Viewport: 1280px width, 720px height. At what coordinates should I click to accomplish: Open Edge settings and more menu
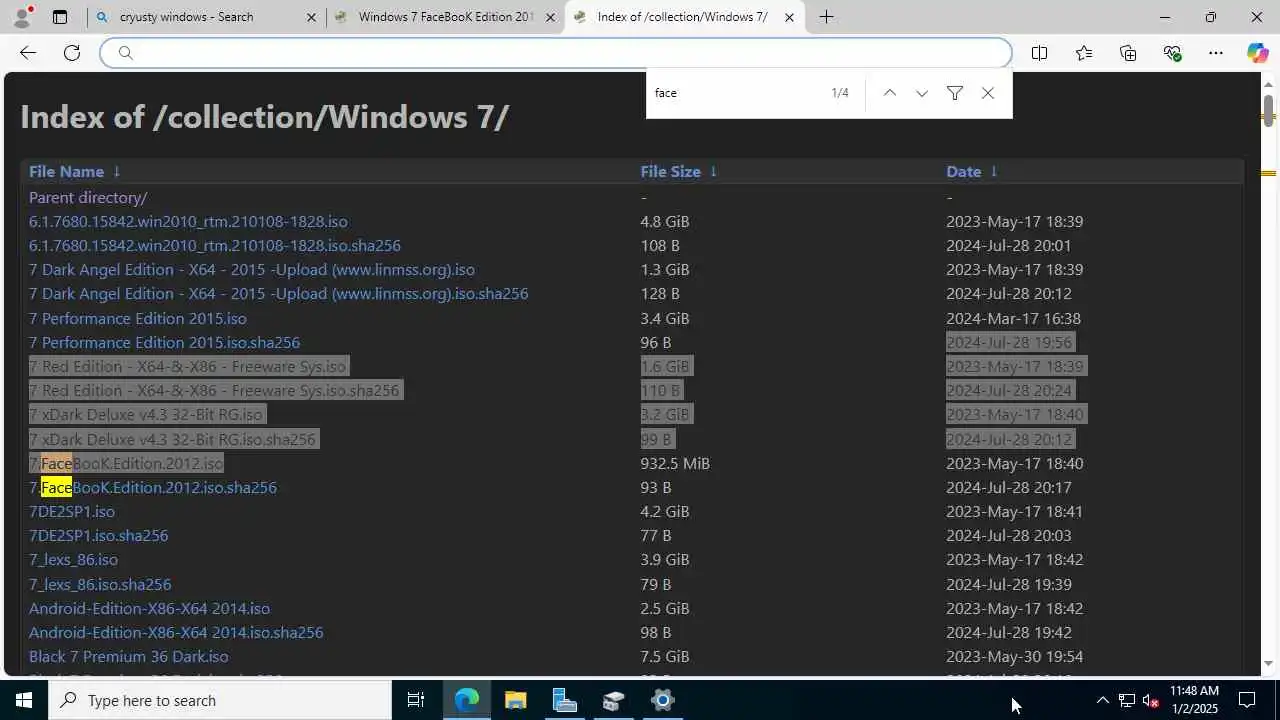pos(1216,53)
